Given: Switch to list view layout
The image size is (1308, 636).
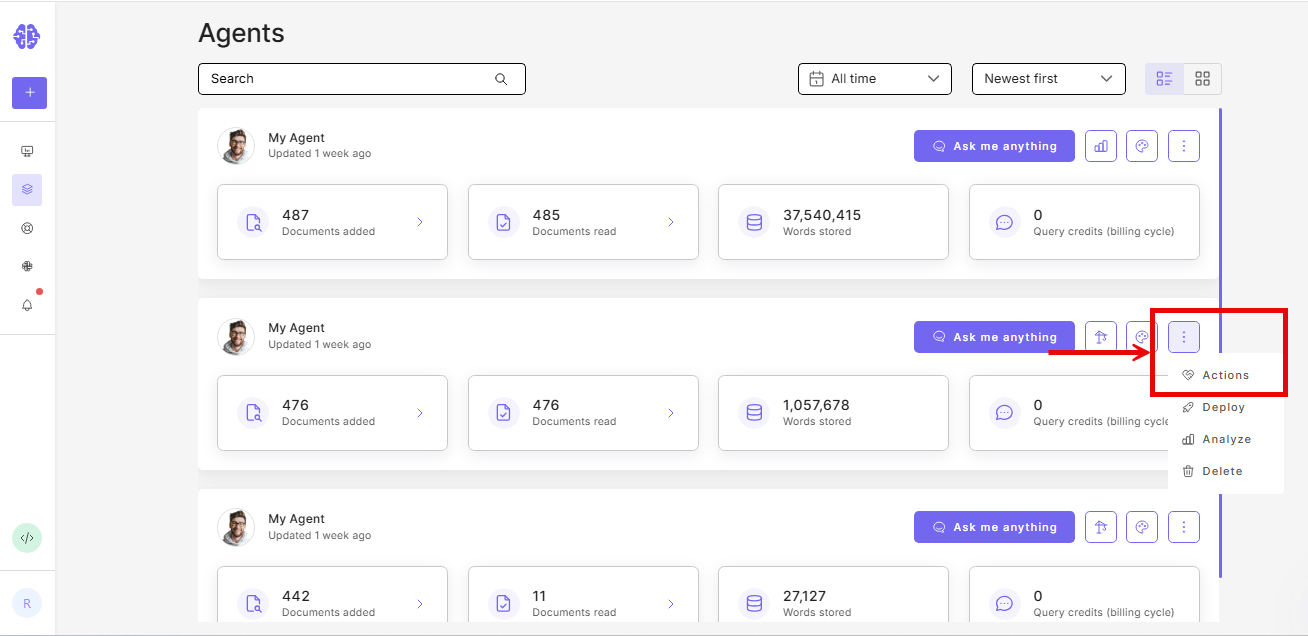Looking at the screenshot, I should point(1164,79).
